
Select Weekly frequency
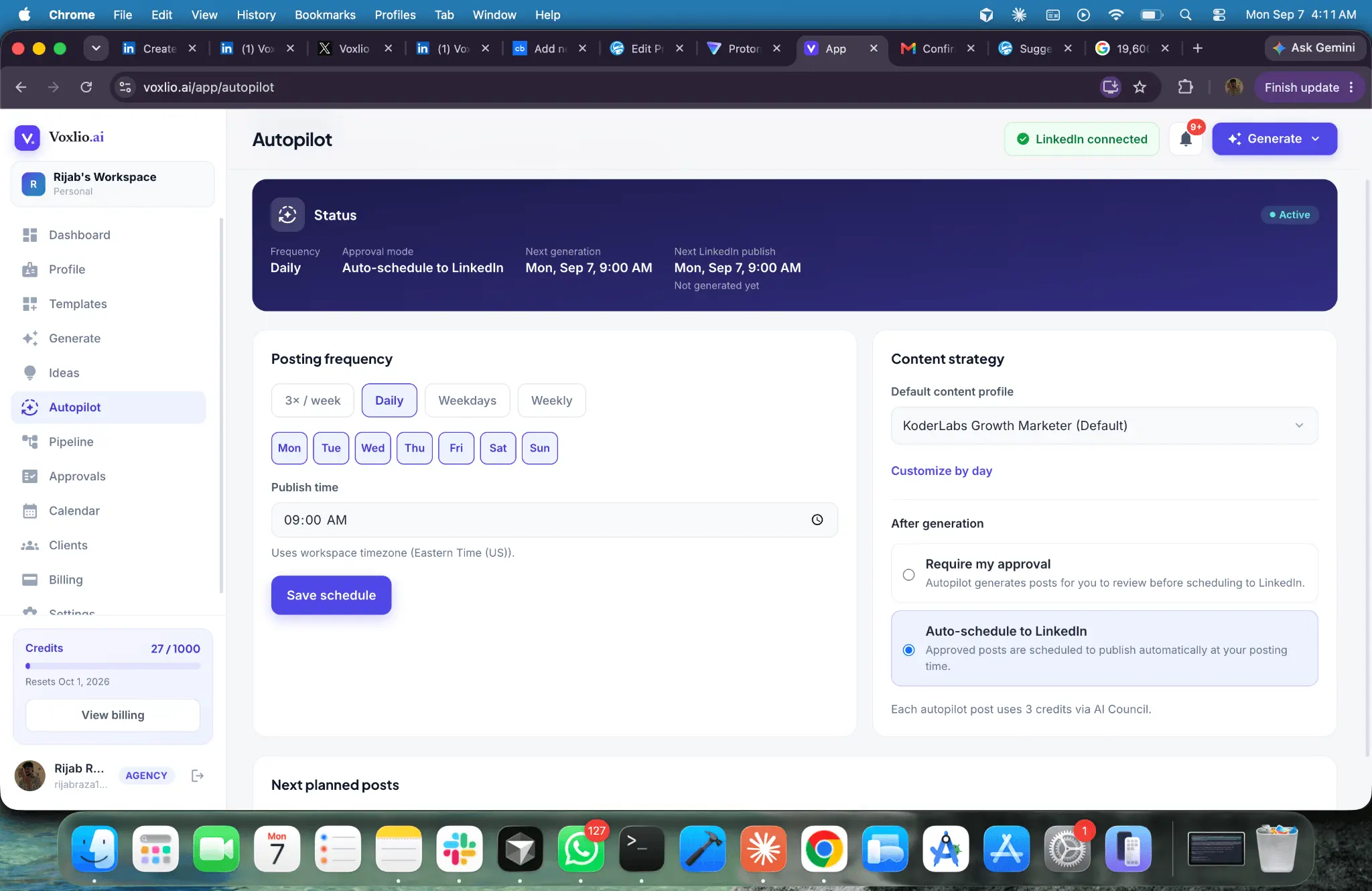point(551,401)
